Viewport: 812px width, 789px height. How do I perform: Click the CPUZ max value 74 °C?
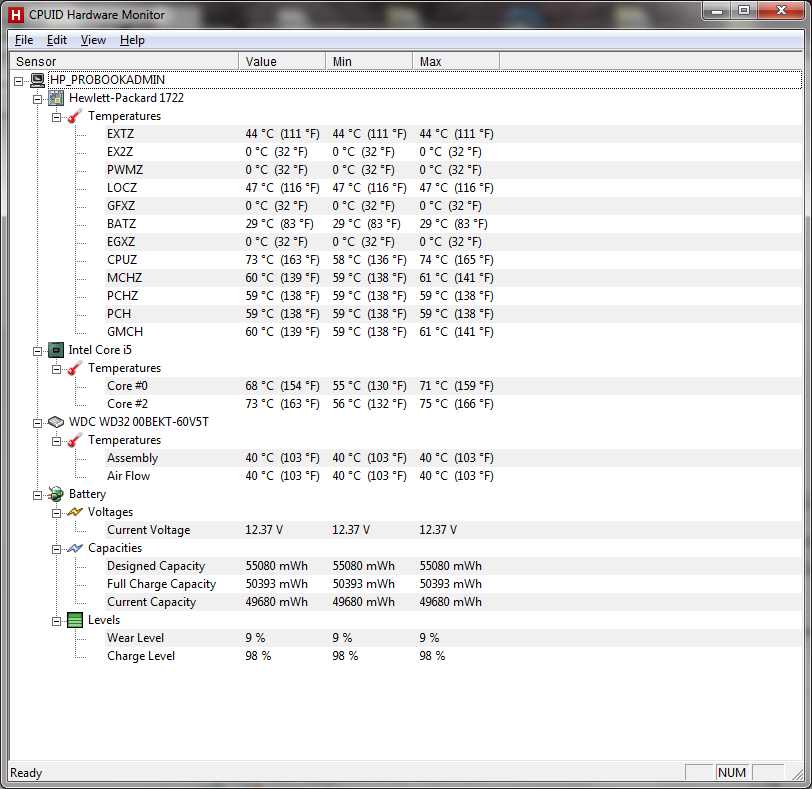(x=456, y=259)
